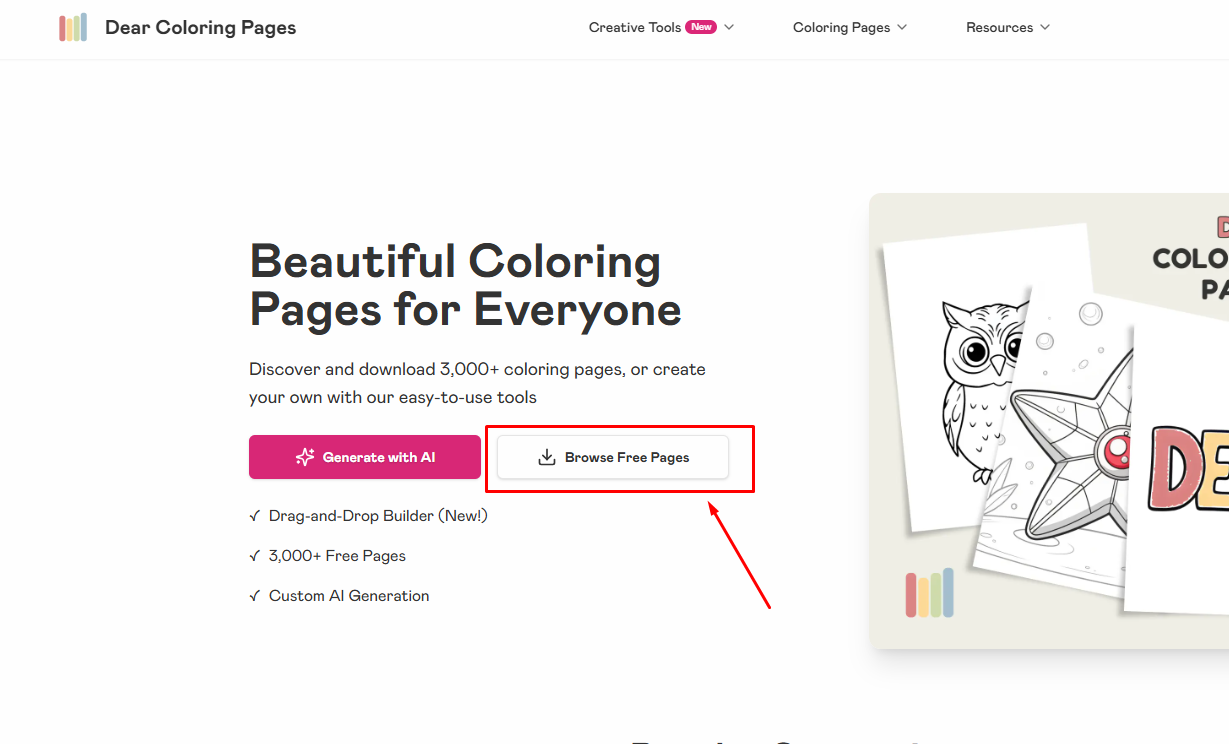Click the color bars logo in the preview card
Image resolution: width=1229 pixels, height=744 pixels.
click(929, 594)
